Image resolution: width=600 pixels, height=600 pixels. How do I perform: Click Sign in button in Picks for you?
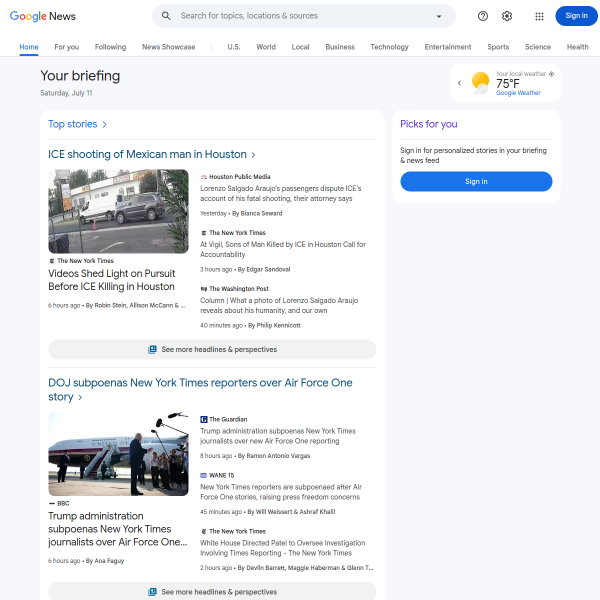pos(476,181)
